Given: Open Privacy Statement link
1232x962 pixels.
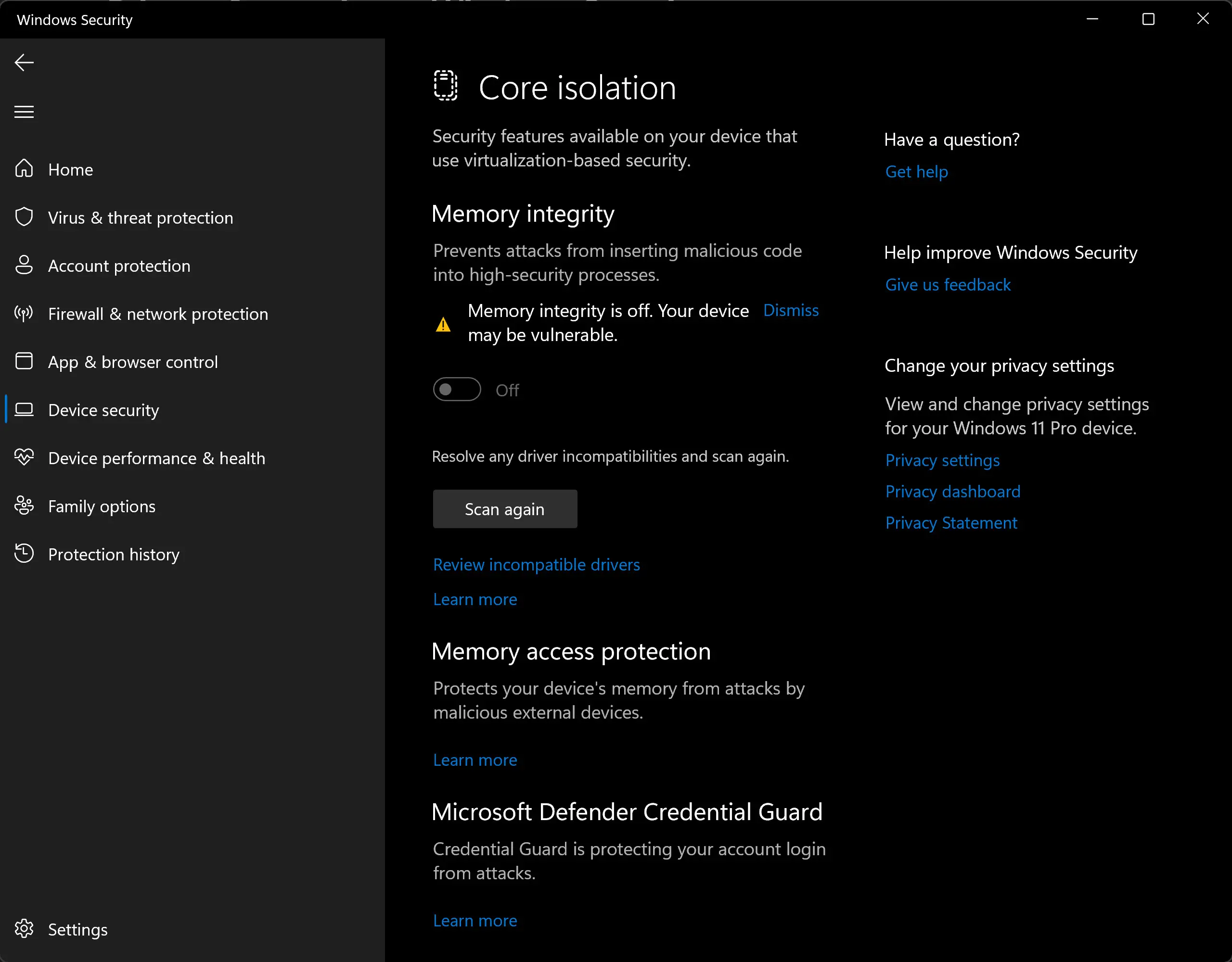Looking at the screenshot, I should click(951, 523).
